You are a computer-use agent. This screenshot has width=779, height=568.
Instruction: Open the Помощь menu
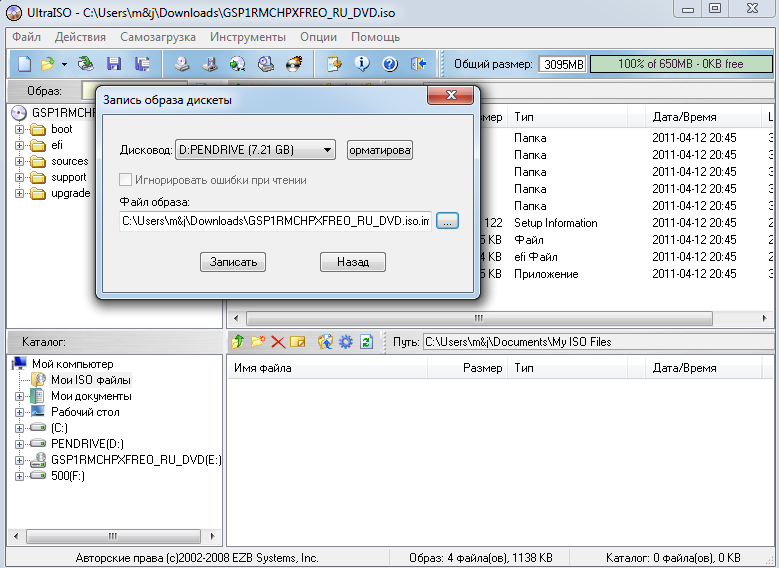pos(376,37)
